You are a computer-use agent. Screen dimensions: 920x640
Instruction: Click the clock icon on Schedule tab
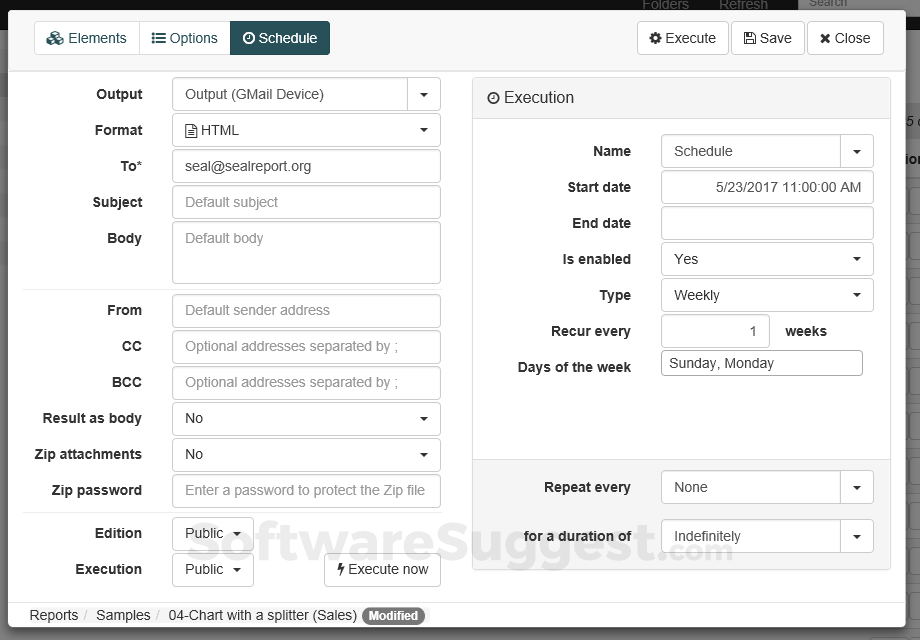click(251, 38)
